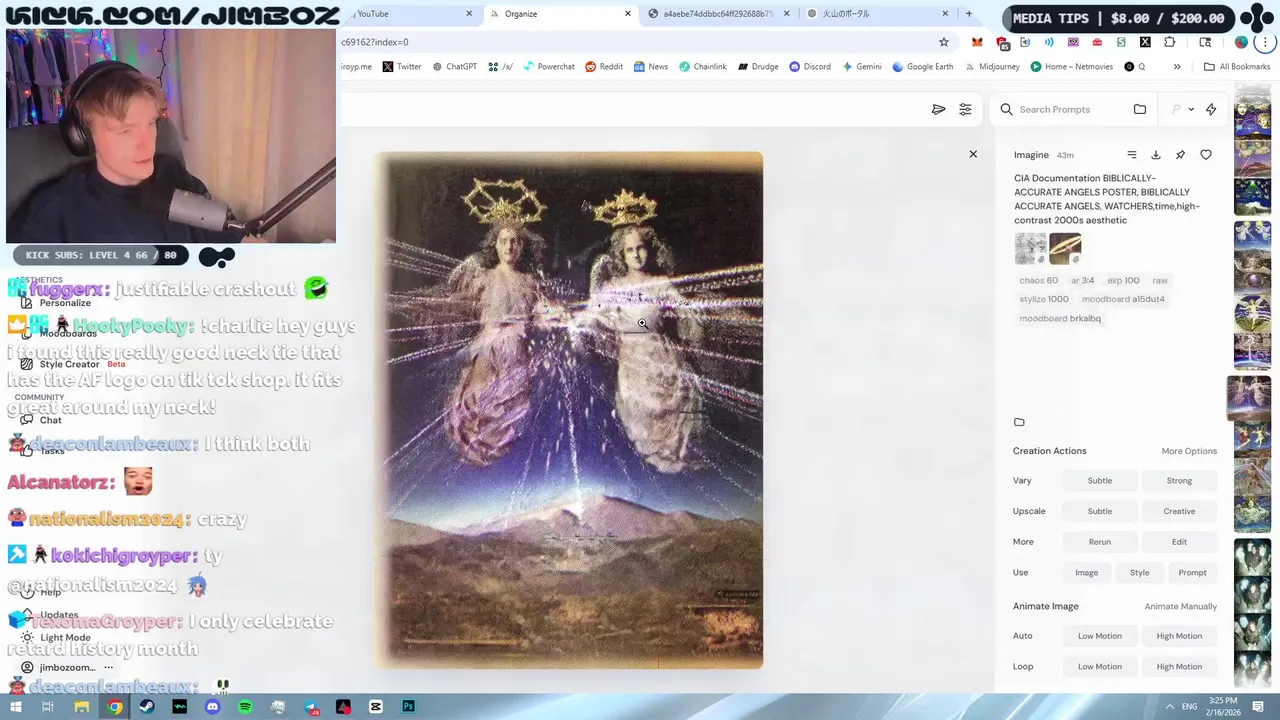Open the Windows Start menu

point(16,707)
